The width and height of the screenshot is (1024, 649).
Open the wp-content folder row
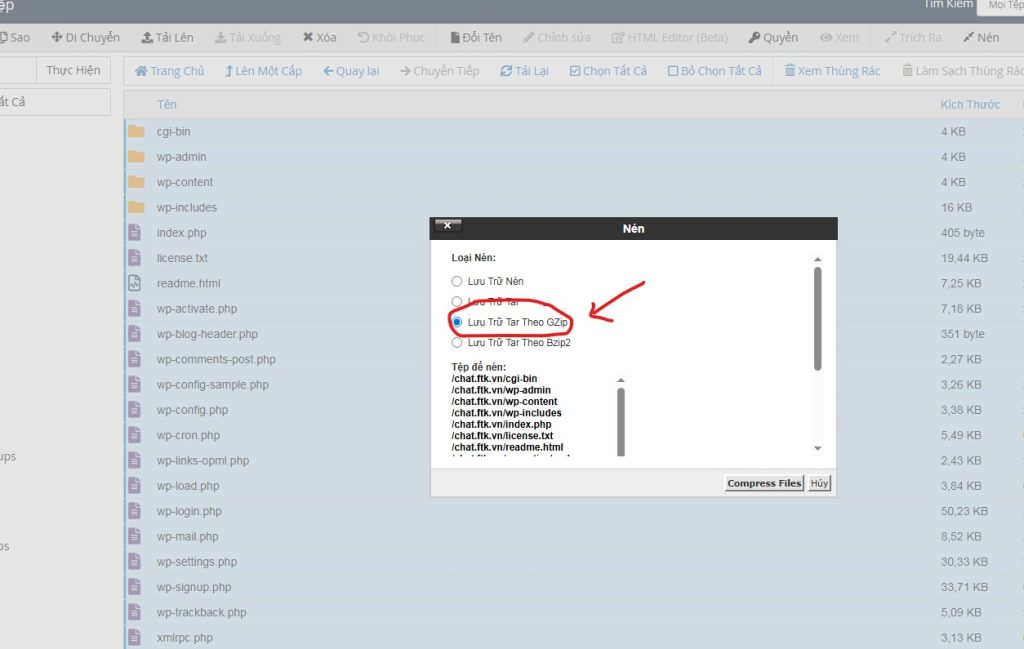[x=185, y=182]
